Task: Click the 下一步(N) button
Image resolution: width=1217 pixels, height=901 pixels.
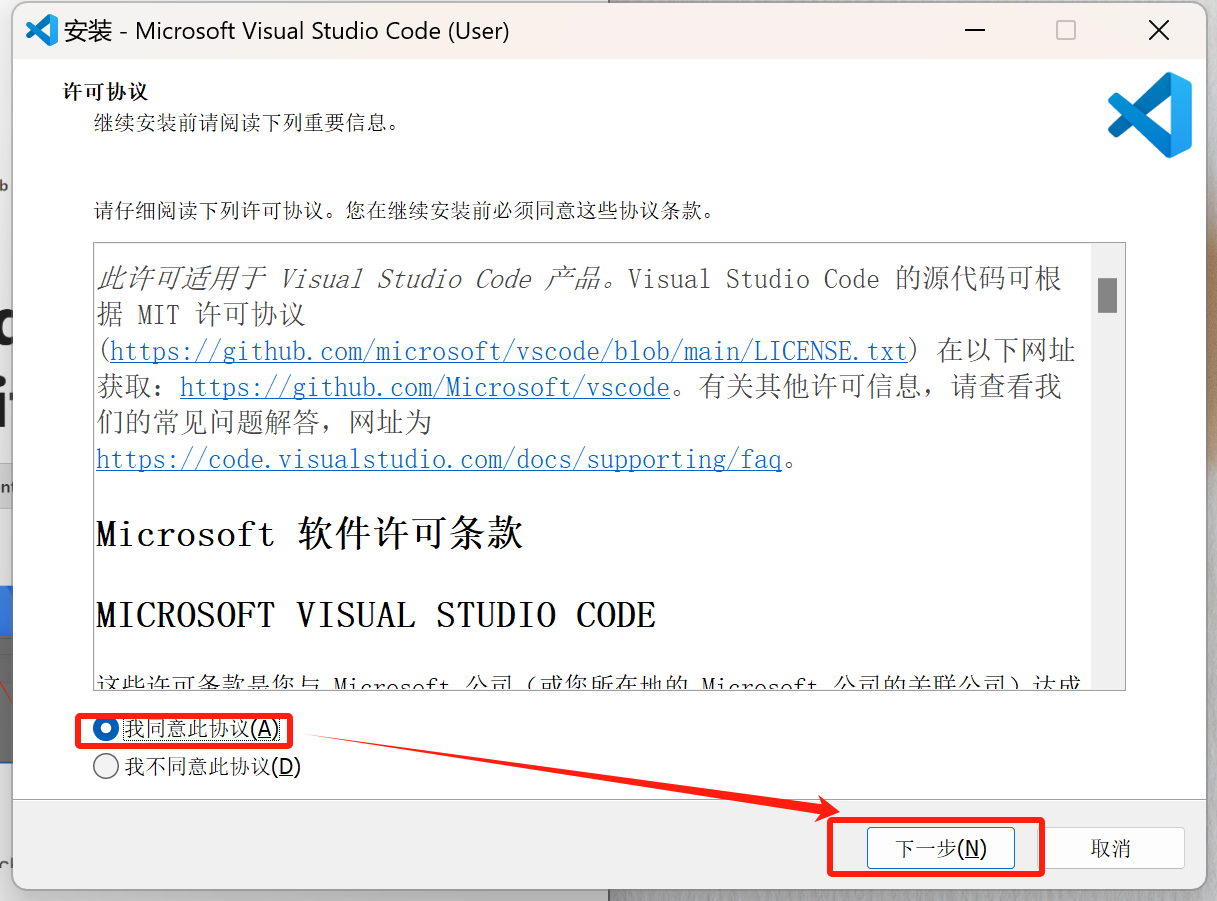Action: click(940, 849)
